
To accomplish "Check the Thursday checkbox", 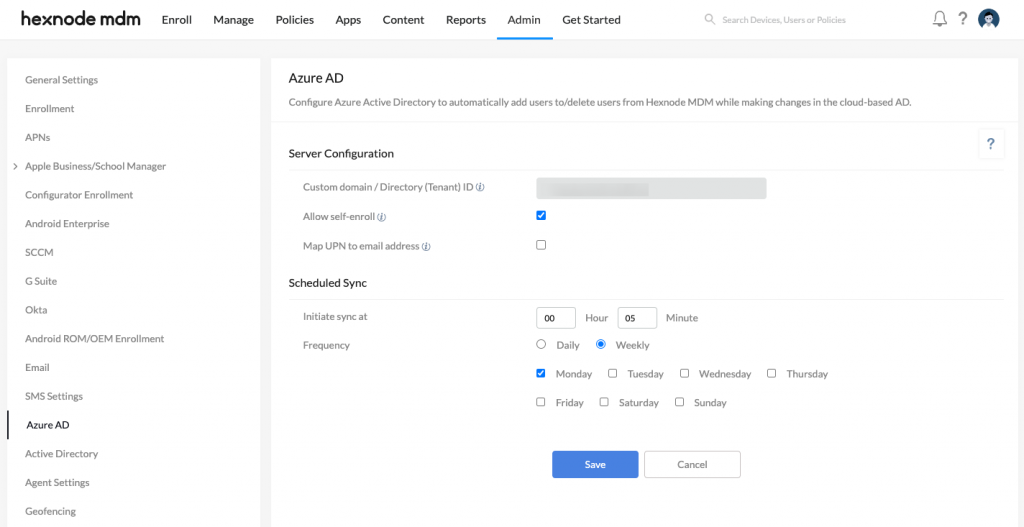I will pyautogui.click(x=772, y=374).
